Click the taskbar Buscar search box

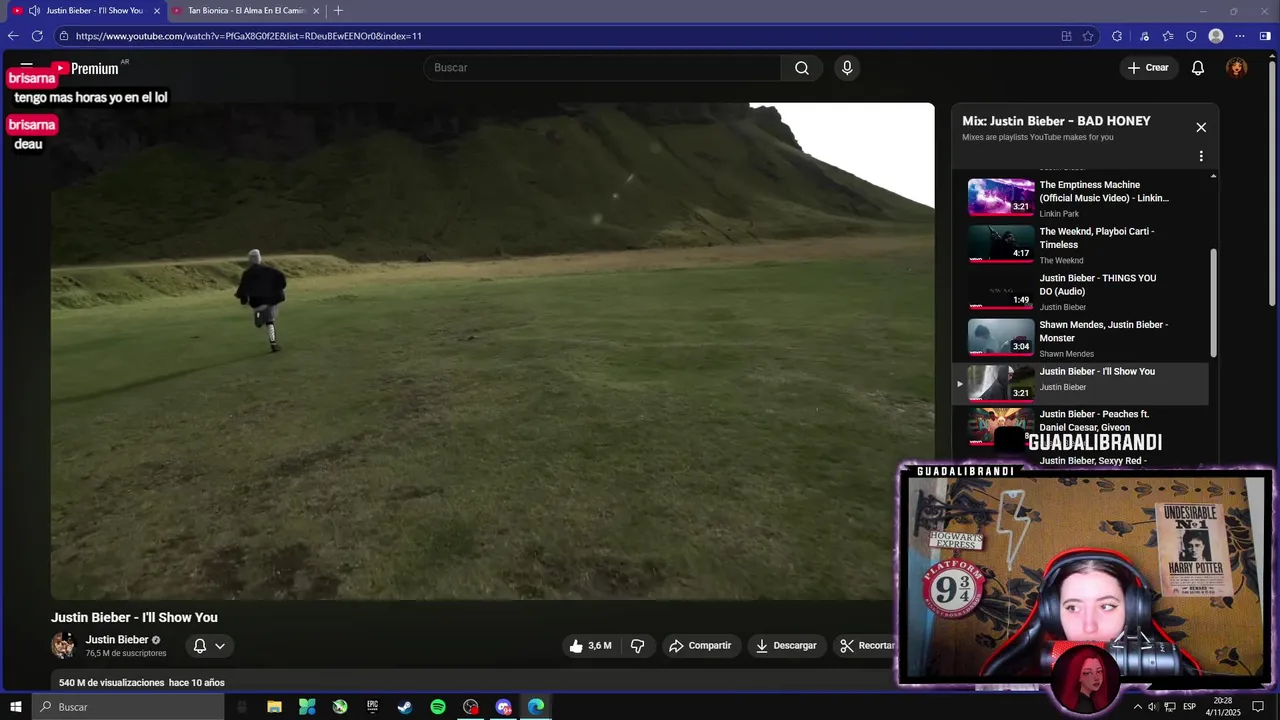click(128, 707)
